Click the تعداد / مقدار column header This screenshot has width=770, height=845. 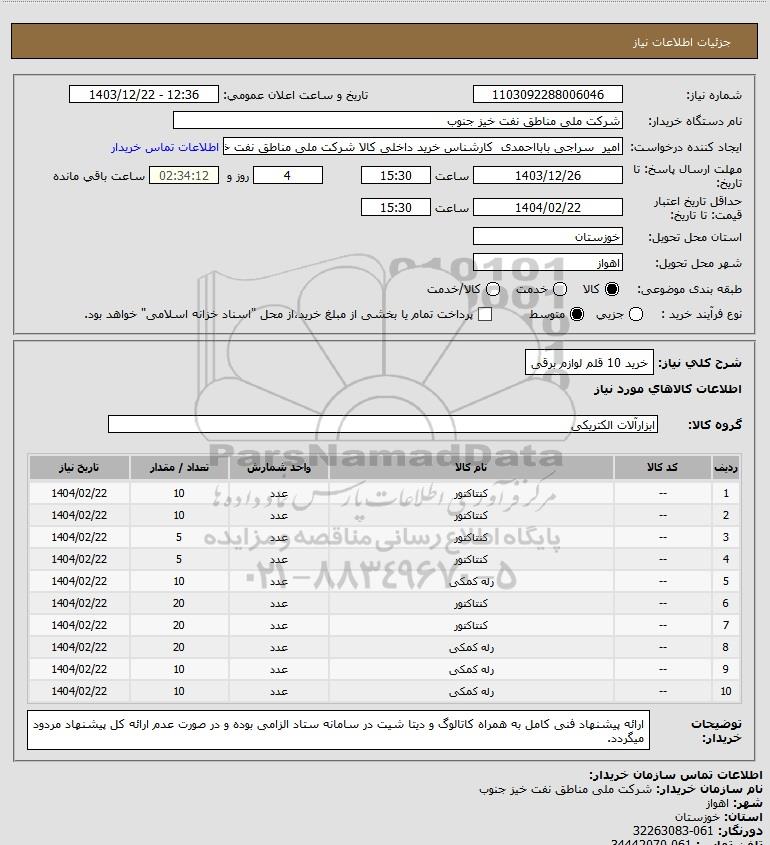[x=179, y=467]
